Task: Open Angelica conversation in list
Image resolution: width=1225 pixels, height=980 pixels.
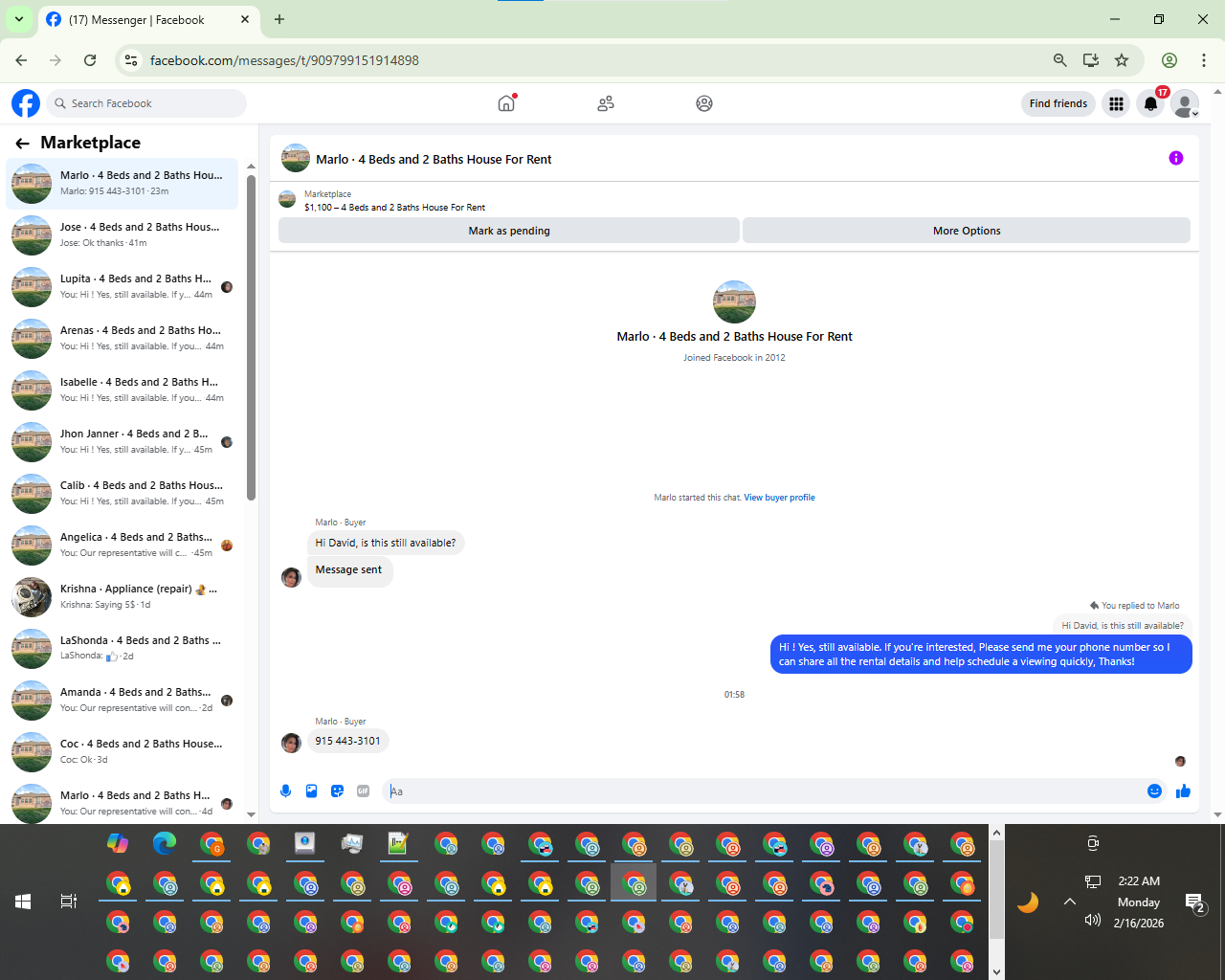Action: click(x=122, y=545)
